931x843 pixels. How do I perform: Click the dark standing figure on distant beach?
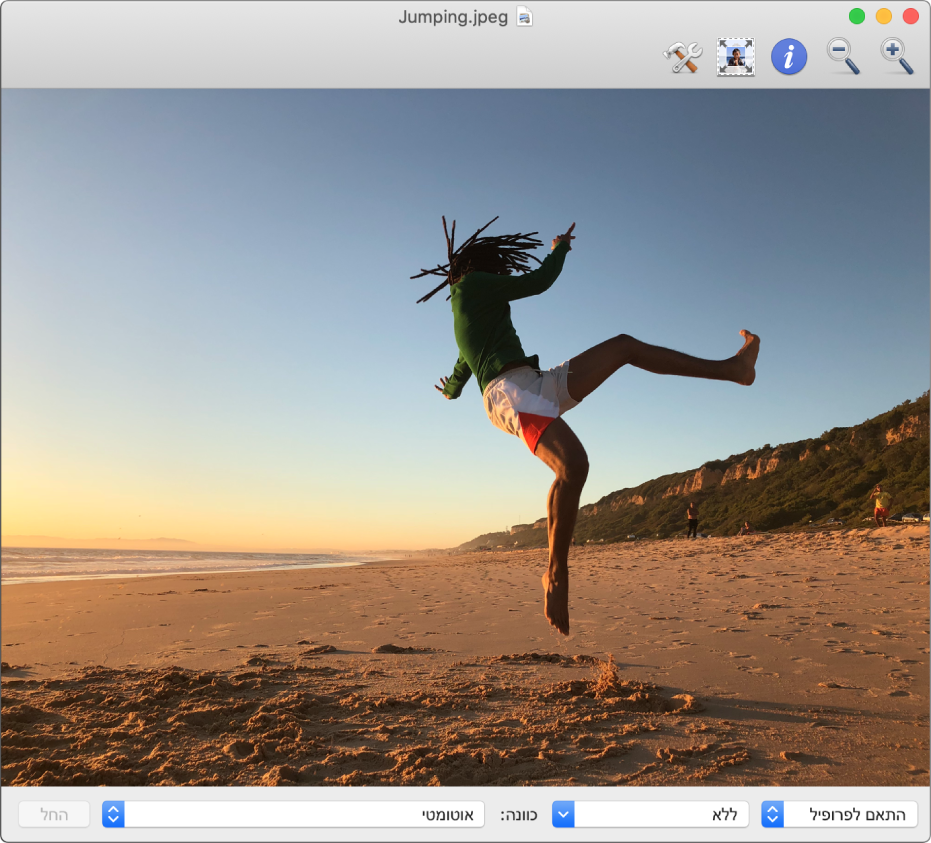(x=692, y=519)
